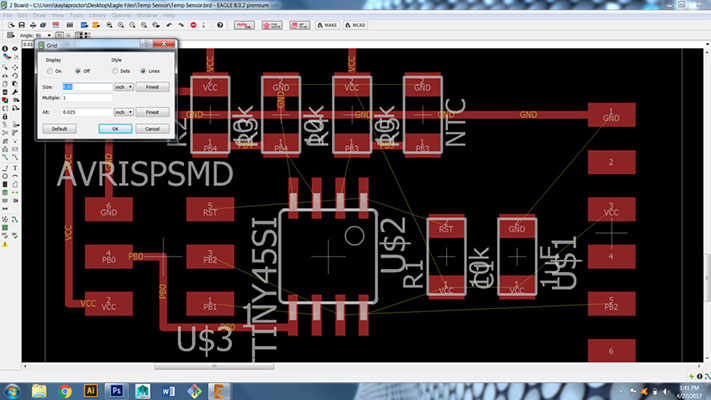Print the board from the toolbar
This screenshot has height=400, width=711.
(33, 25)
